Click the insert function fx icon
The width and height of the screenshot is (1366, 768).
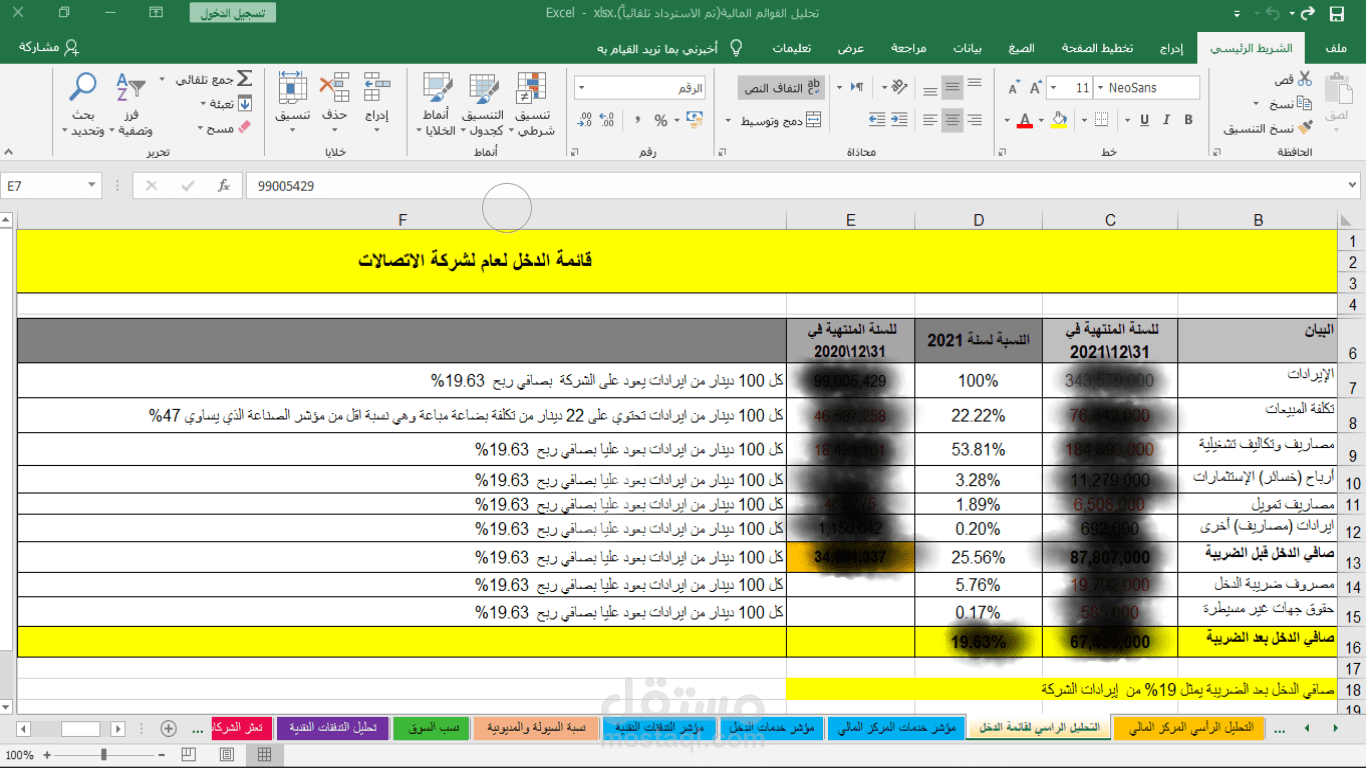click(224, 186)
